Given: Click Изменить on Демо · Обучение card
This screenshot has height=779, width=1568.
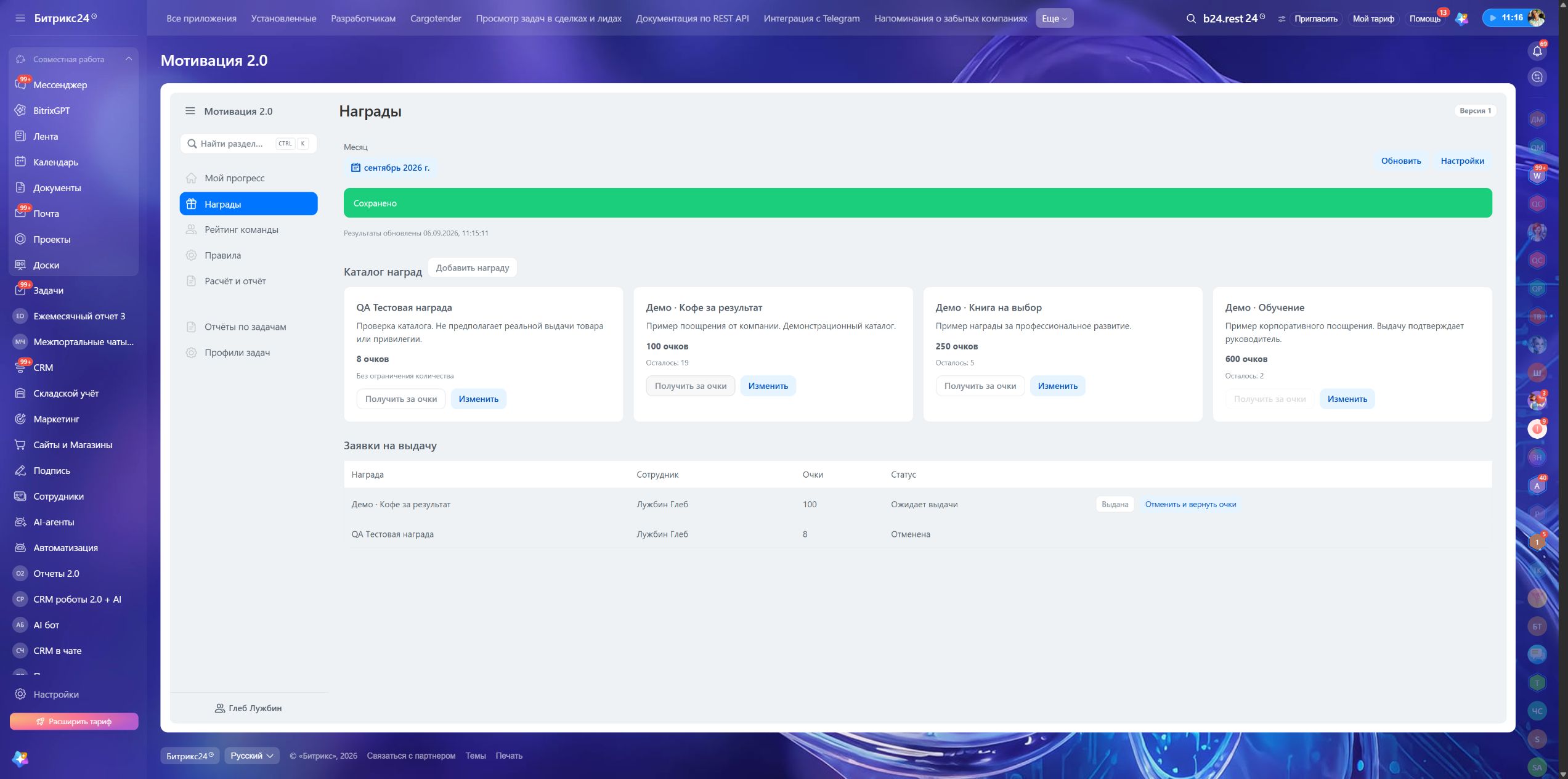Looking at the screenshot, I should point(1347,399).
